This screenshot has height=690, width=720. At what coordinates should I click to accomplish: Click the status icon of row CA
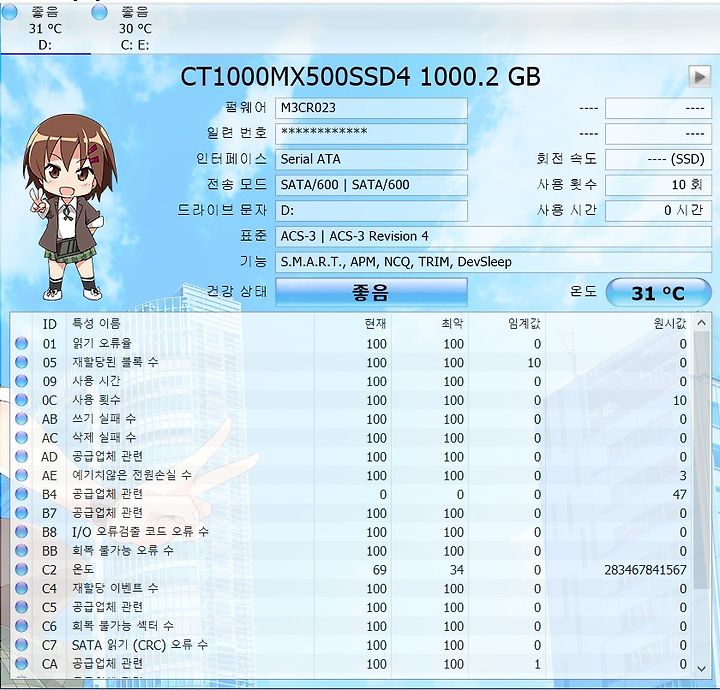coord(21,663)
